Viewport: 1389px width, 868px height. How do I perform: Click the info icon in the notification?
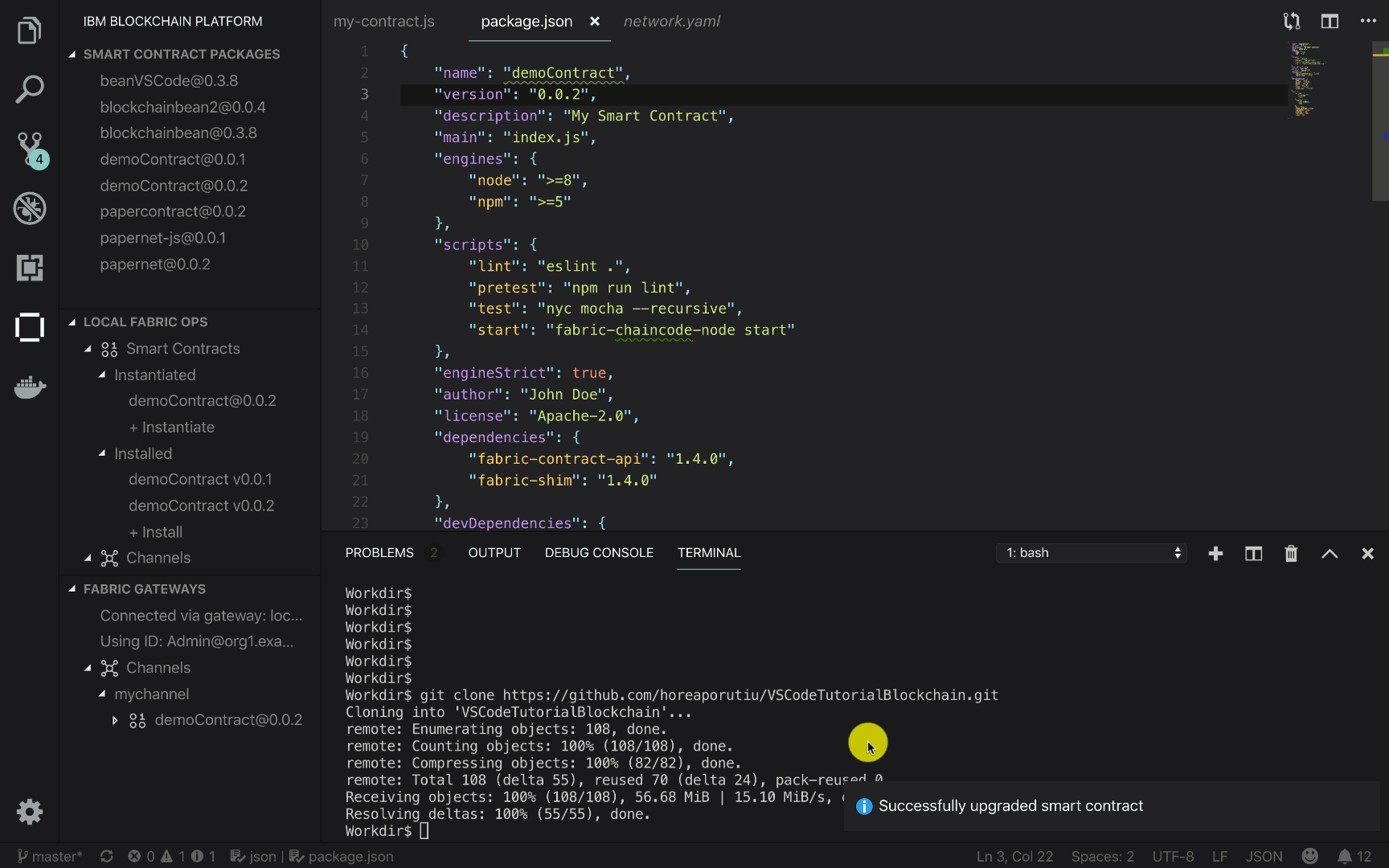(x=864, y=806)
